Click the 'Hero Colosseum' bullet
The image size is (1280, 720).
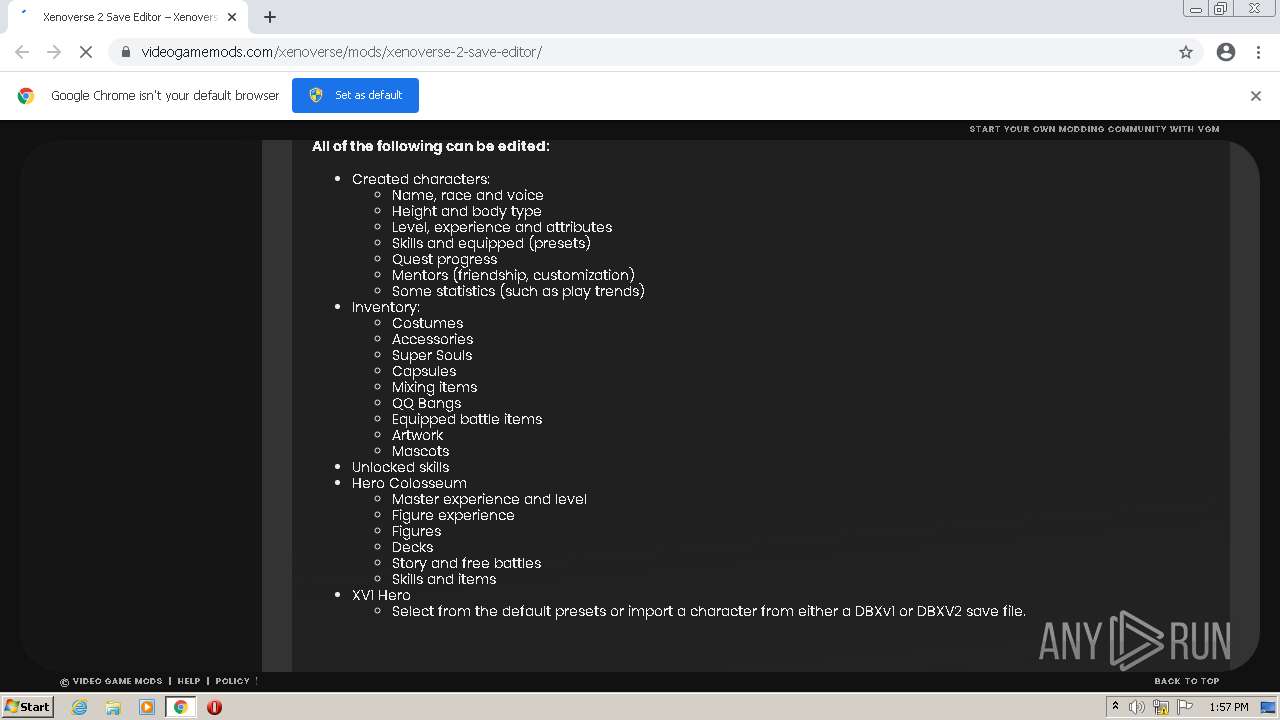pyautogui.click(x=409, y=483)
